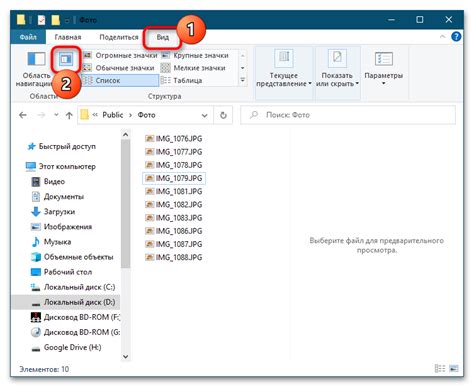Toggle the preview pane button

coord(65,60)
